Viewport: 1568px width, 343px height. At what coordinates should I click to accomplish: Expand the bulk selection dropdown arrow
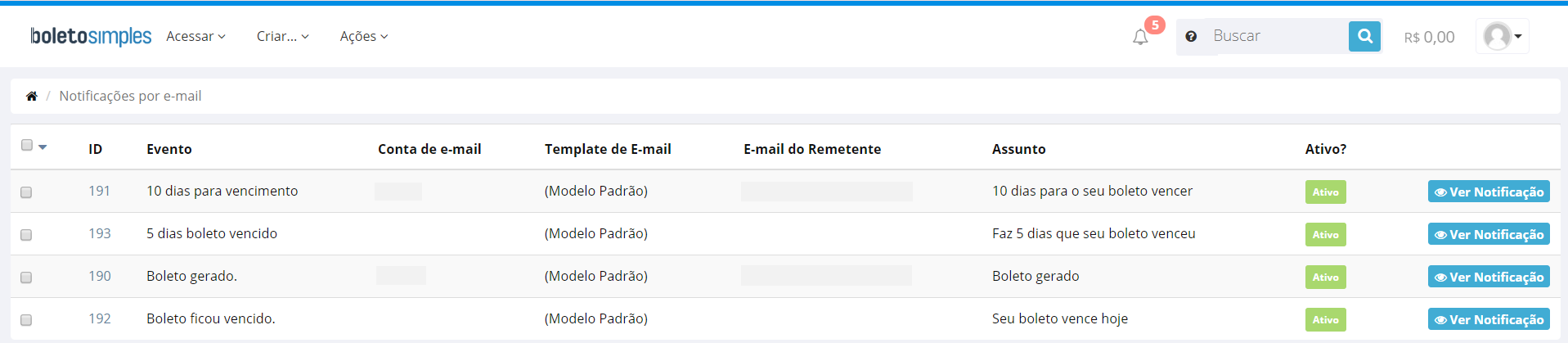click(43, 147)
